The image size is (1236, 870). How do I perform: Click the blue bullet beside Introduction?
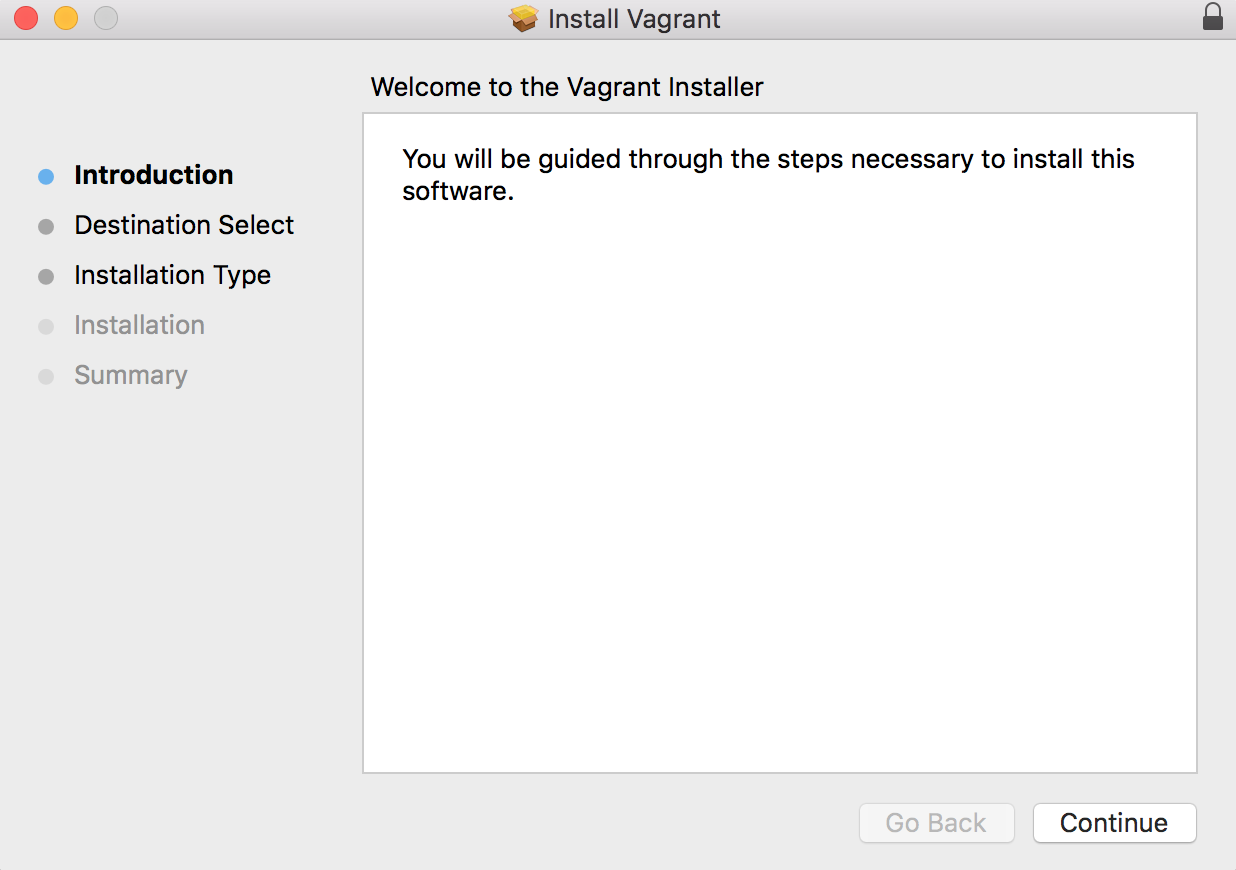tap(46, 177)
